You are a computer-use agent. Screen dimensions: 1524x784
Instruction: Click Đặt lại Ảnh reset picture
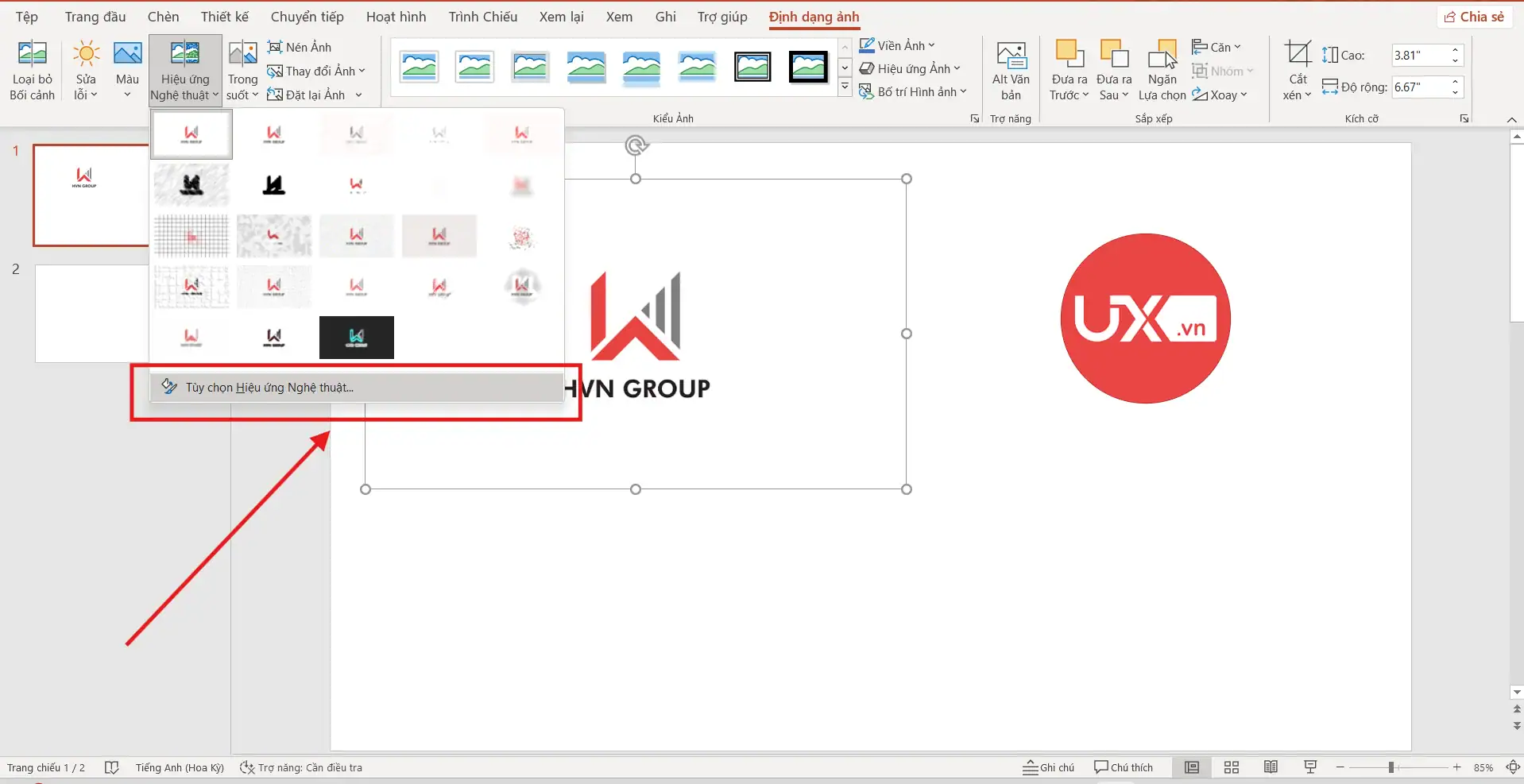tap(306, 95)
